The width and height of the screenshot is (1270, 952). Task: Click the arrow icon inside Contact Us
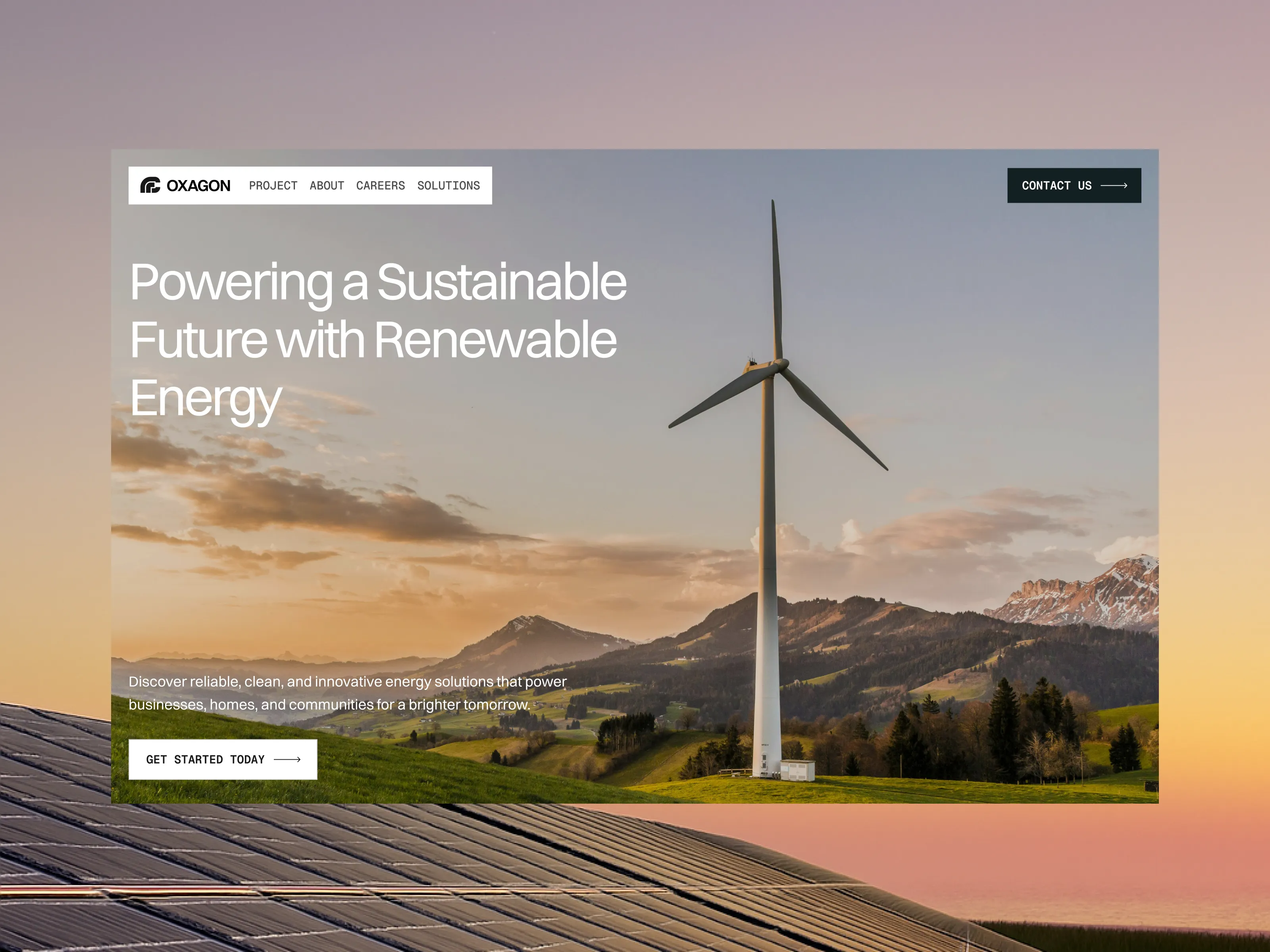(x=1113, y=186)
